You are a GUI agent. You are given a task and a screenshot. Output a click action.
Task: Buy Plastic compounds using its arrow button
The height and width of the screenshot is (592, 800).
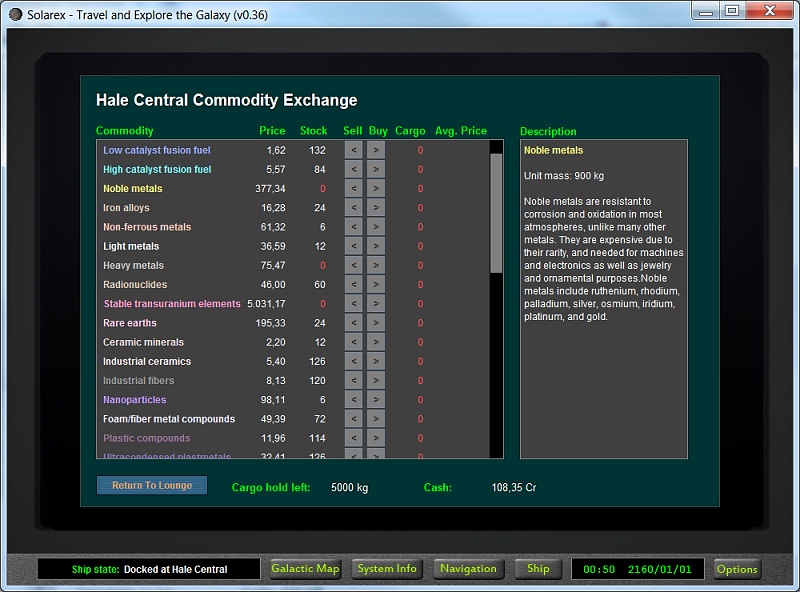click(375, 439)
